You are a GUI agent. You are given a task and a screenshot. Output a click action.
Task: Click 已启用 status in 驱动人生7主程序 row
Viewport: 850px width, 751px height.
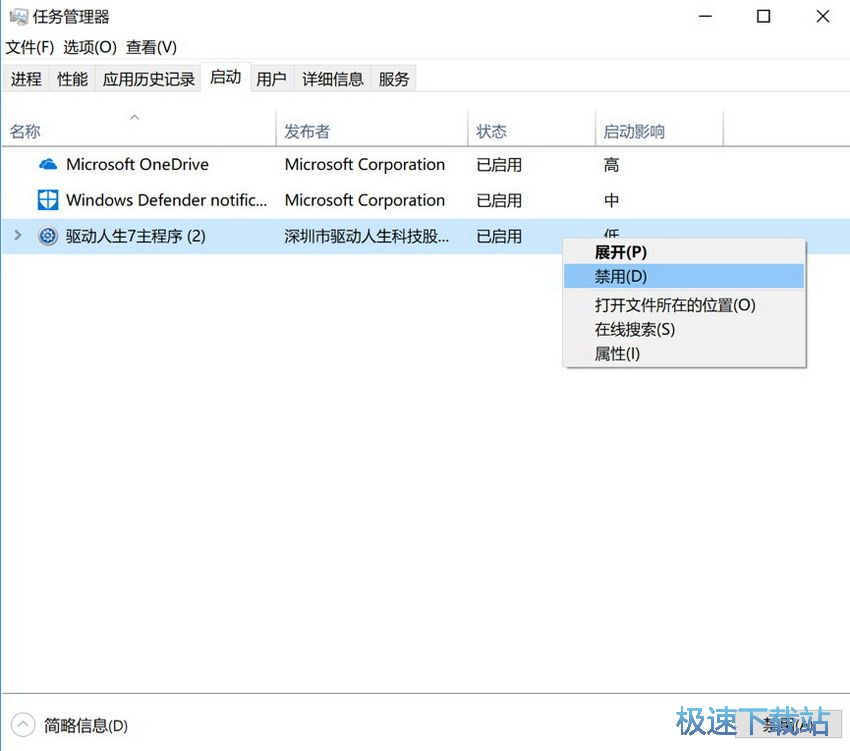[x=499, y=236]
